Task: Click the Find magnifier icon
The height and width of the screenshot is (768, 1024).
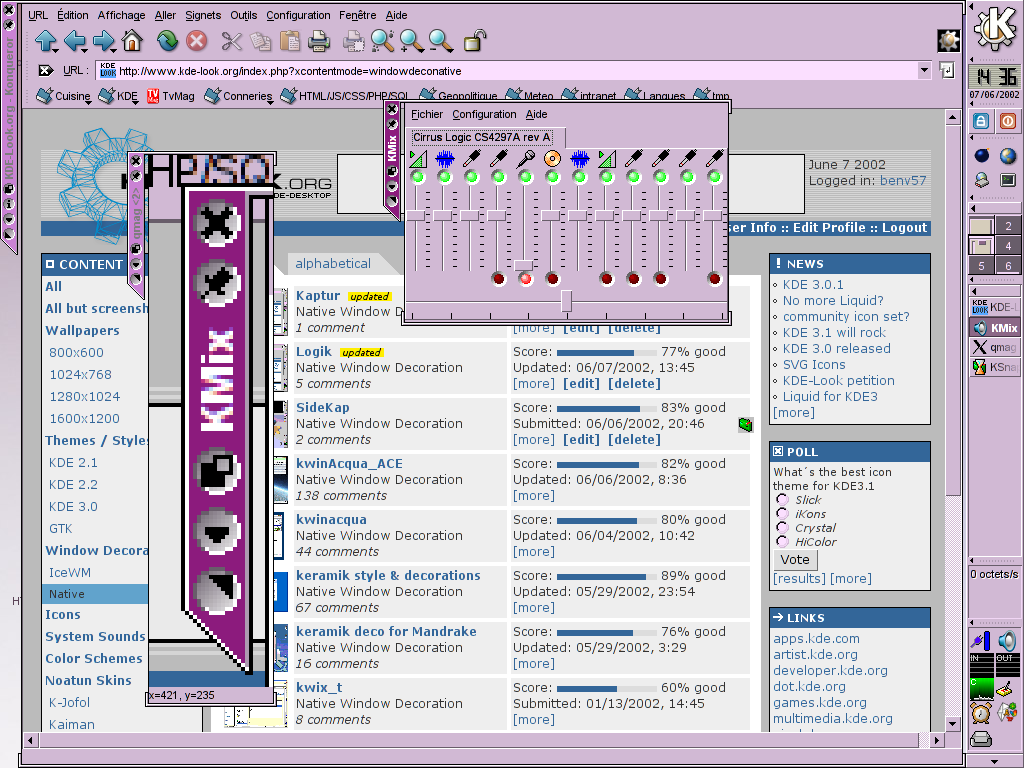Action: pos(383,41)
